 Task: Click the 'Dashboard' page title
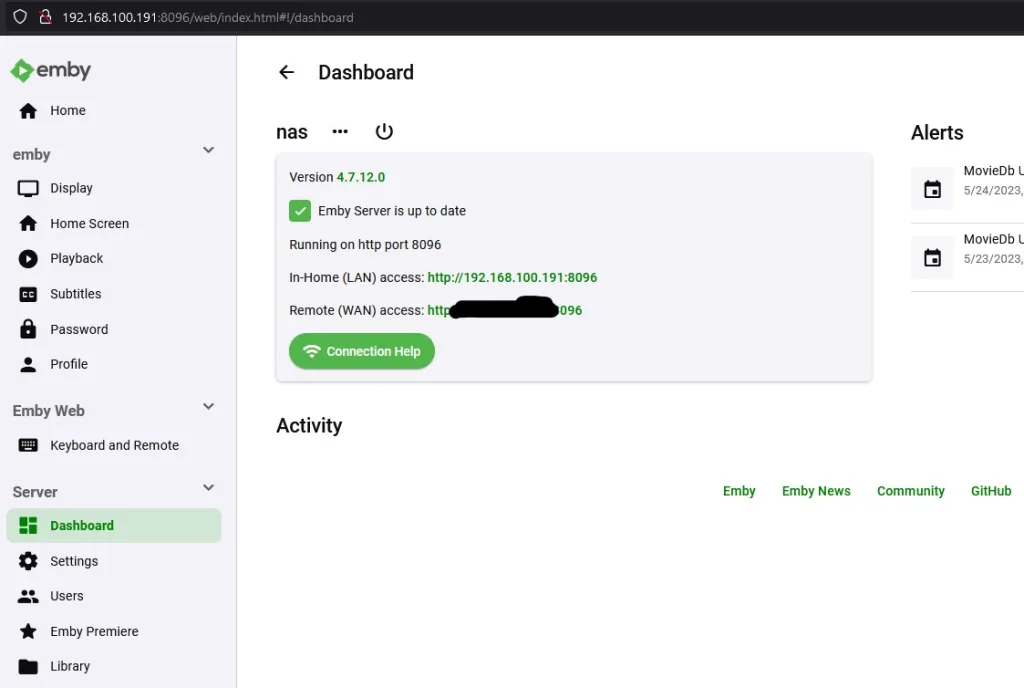pos(366,72)
